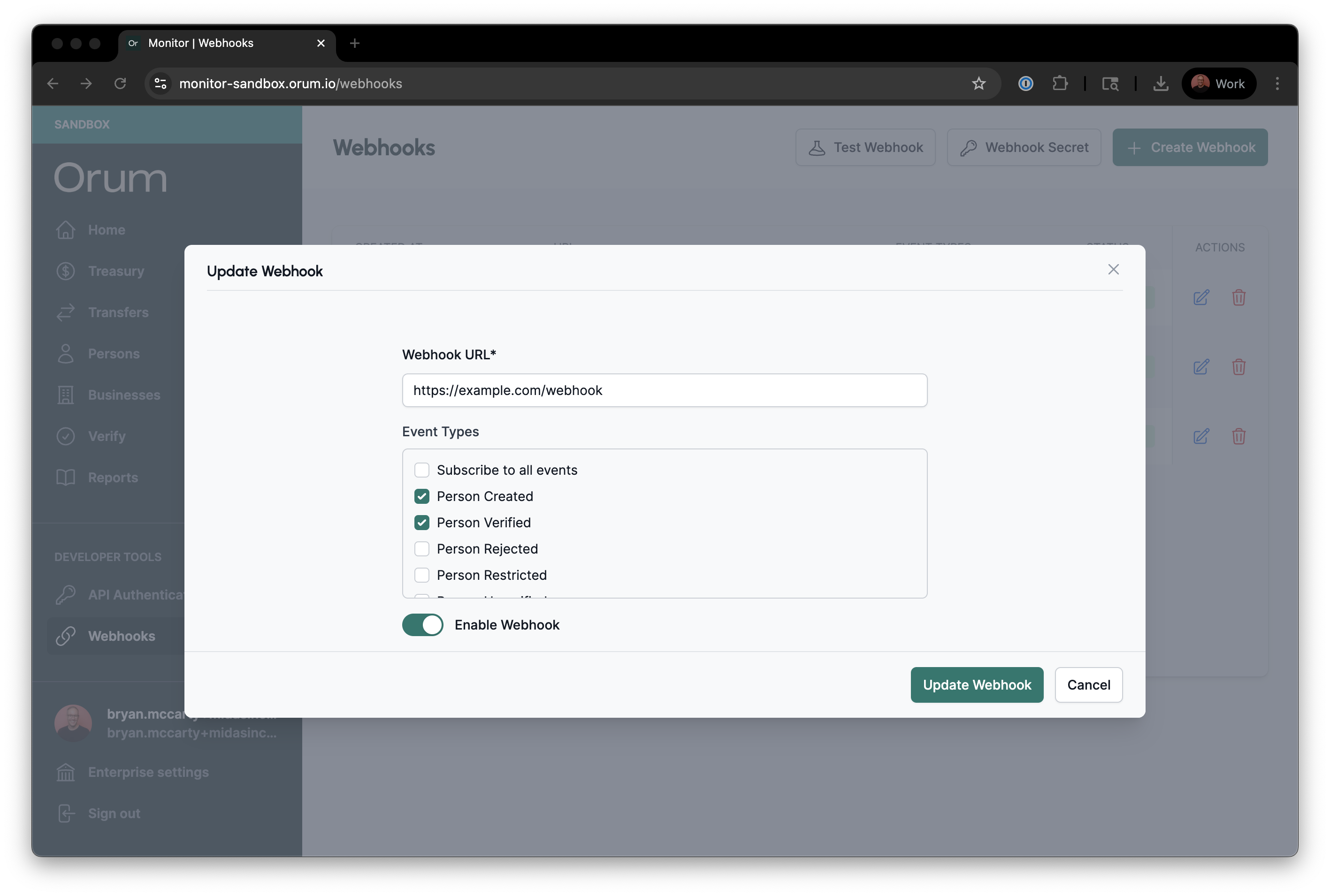This screenshot has width=1330, height=896.
Task: Open Chrome three-dot menu
Action: click(x=1277, y=84)
